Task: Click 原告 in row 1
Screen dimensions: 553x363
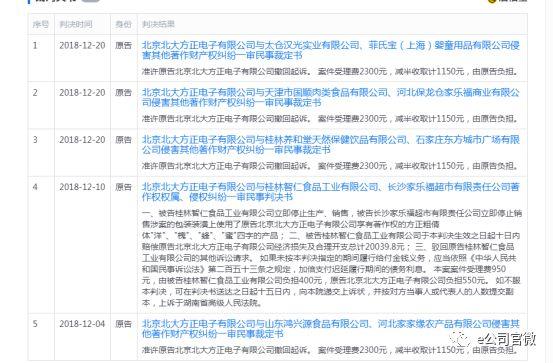Action: point(123,45)
